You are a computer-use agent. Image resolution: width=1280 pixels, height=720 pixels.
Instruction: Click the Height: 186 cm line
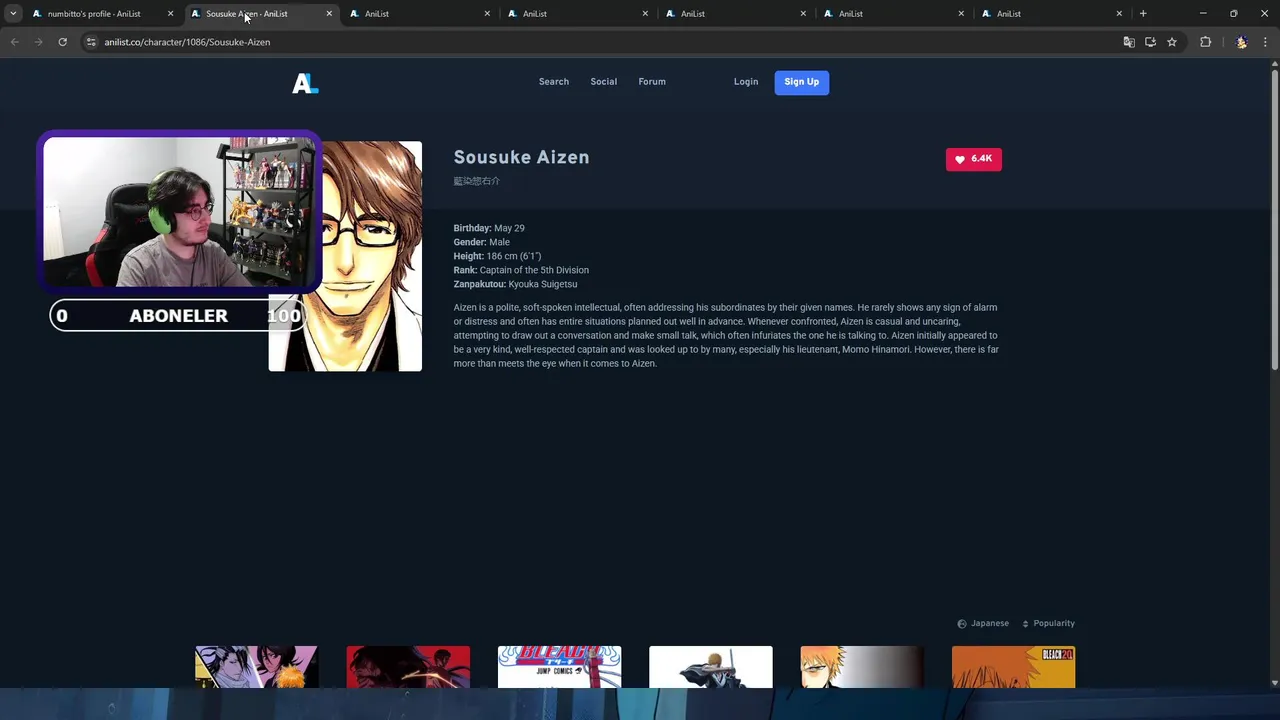[497, 256]
